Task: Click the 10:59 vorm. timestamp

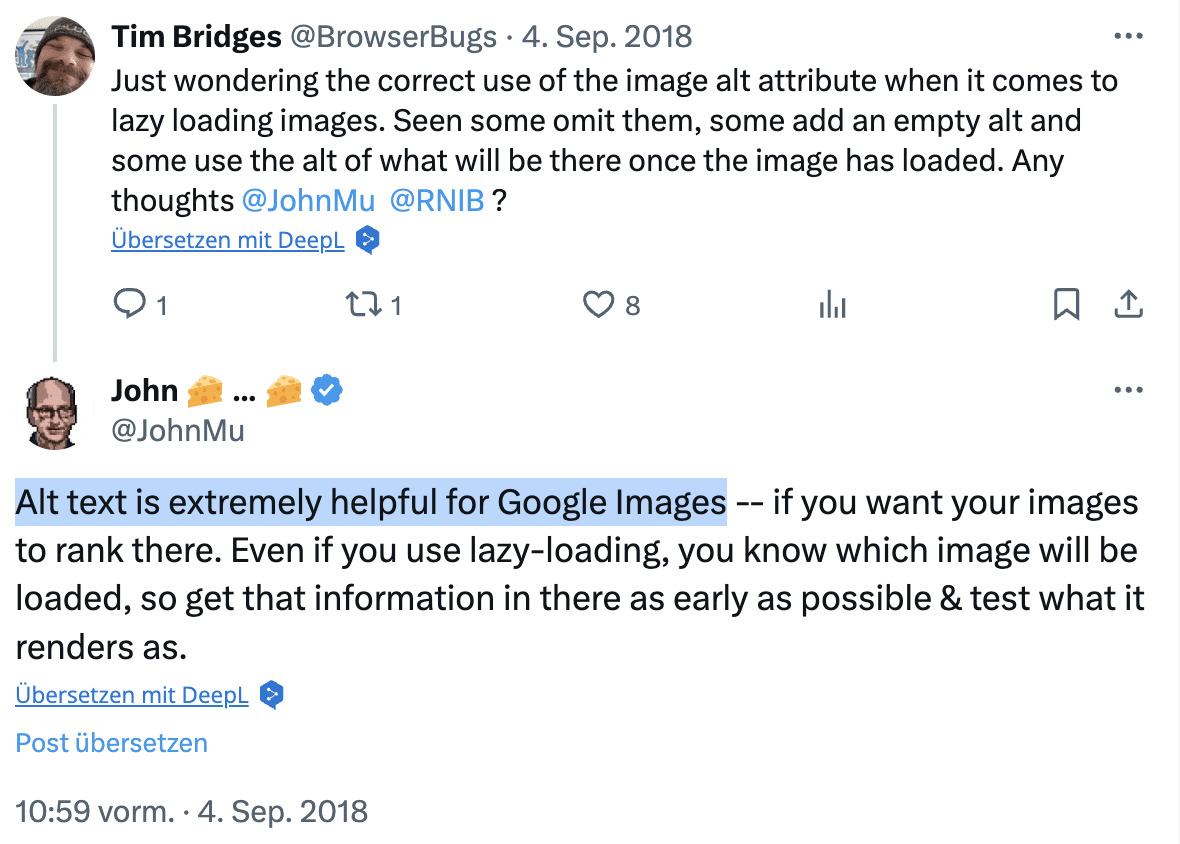Action: [x=95, y=811]
